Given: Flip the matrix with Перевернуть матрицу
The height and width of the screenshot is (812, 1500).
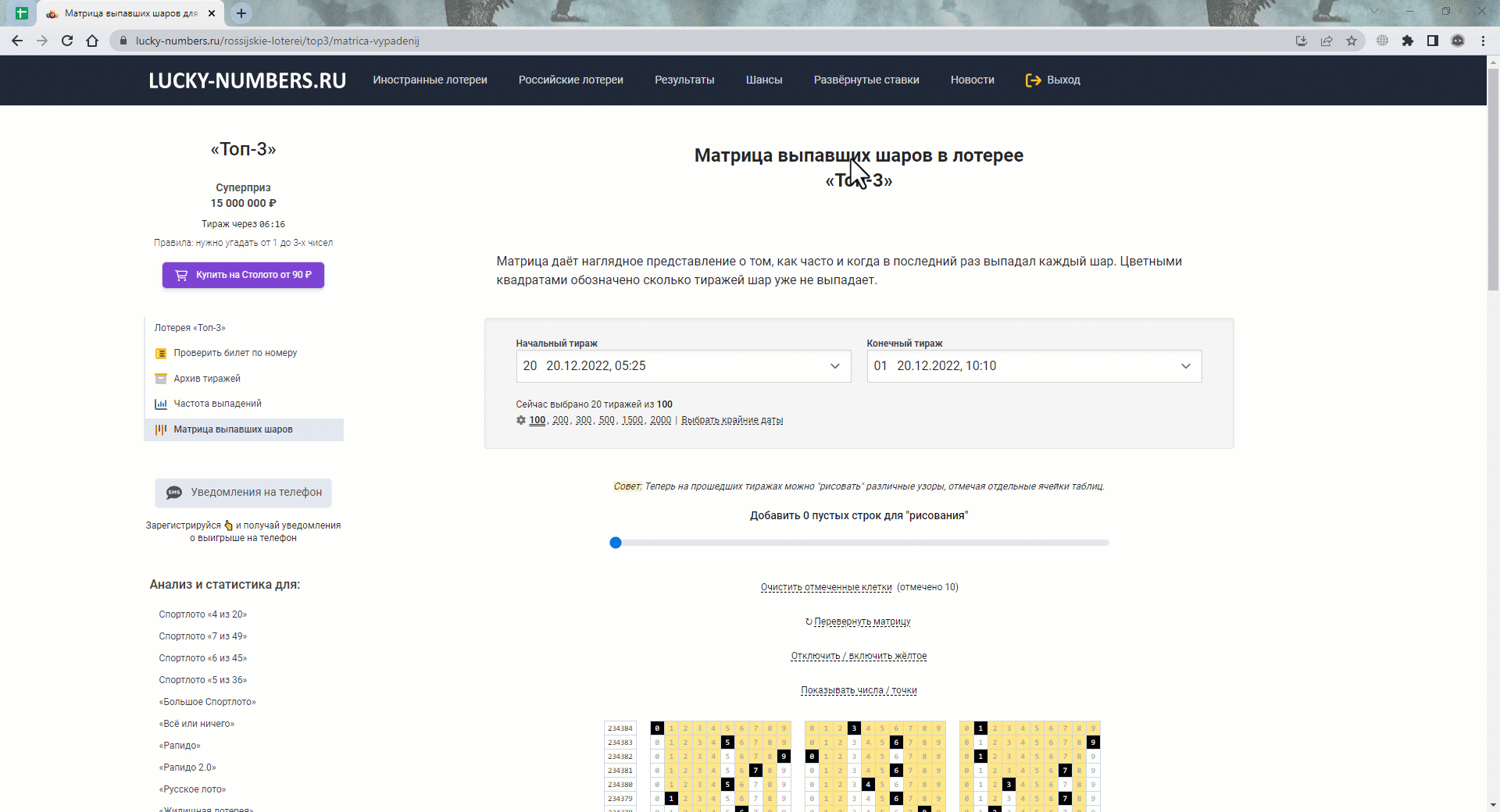Looking at the screenshot, I should click(862, 621).
